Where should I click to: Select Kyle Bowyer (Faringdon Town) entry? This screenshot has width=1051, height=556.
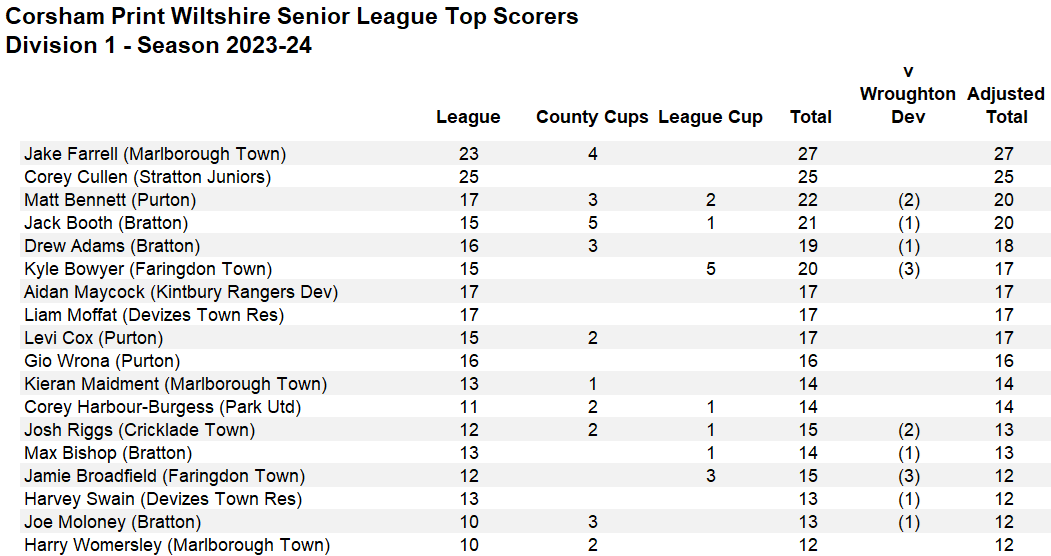coord(148,269)
